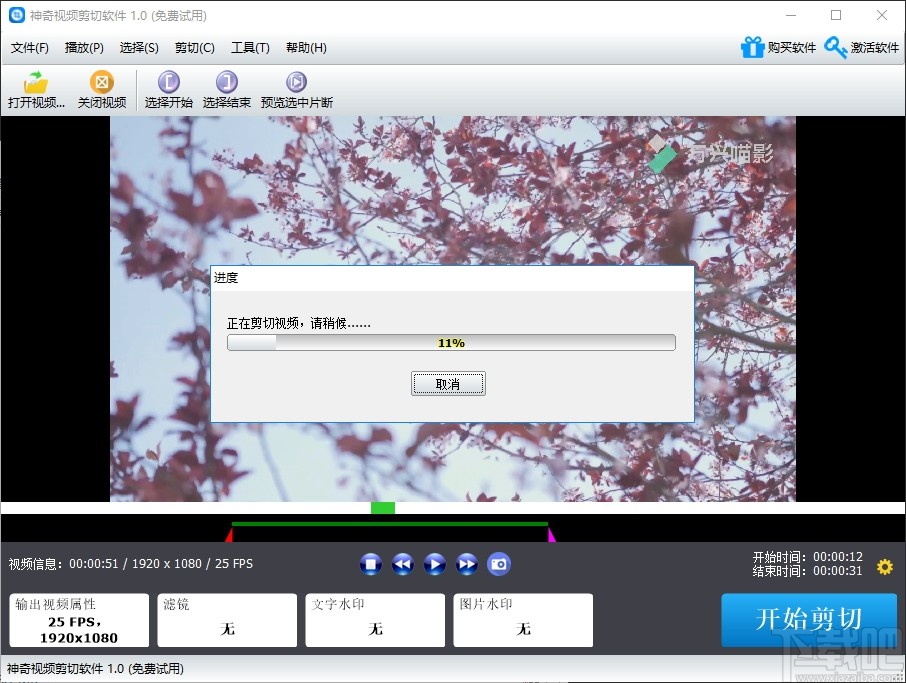Take a snapshot with the camera icon
This screenshot has height=683, width=906.
(498, 564)
